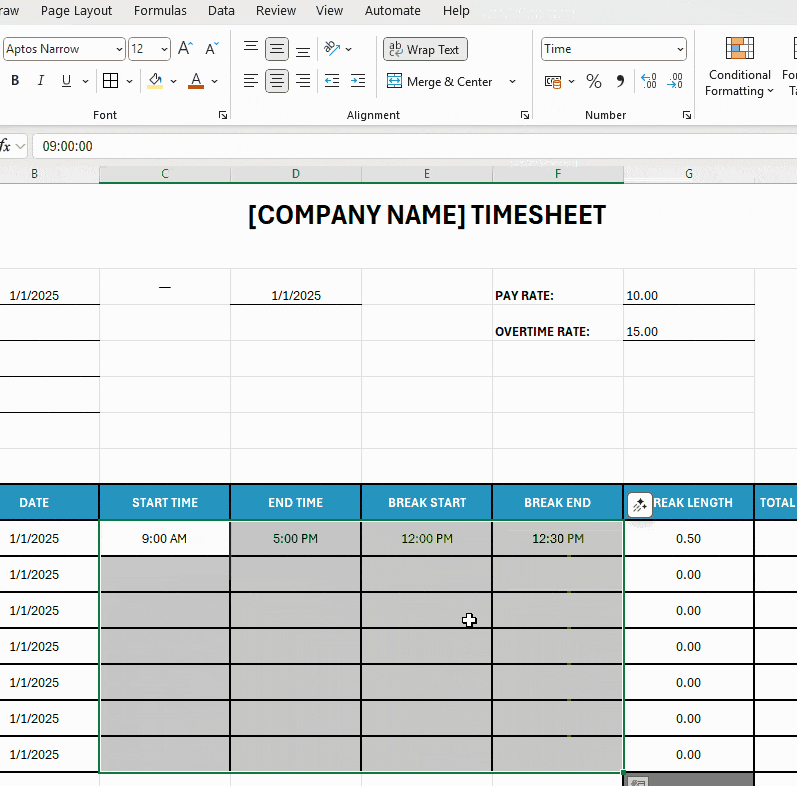Open Number format dialog launcher
Image resolution: width=797 pixels, height=786 pixels.
pos(687,115)
